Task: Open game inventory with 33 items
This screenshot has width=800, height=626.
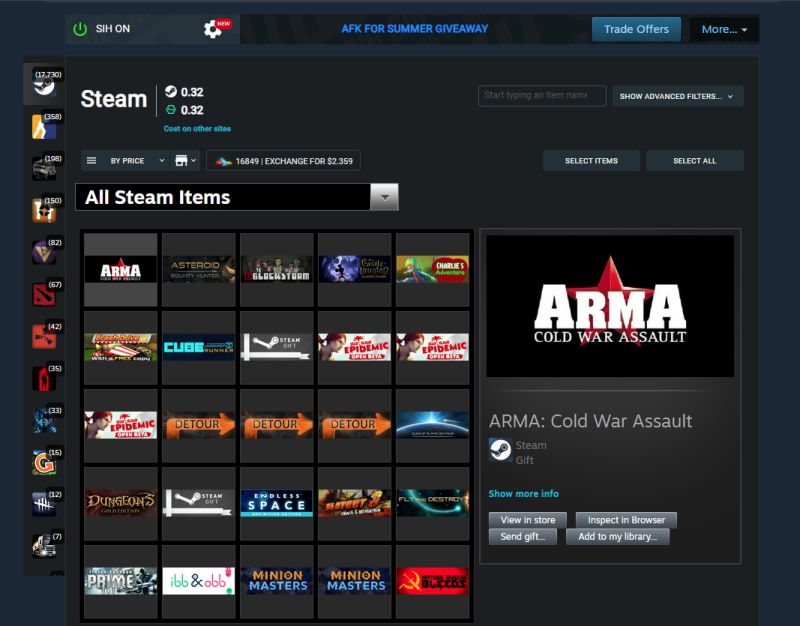Action: (x=44, y=420)
